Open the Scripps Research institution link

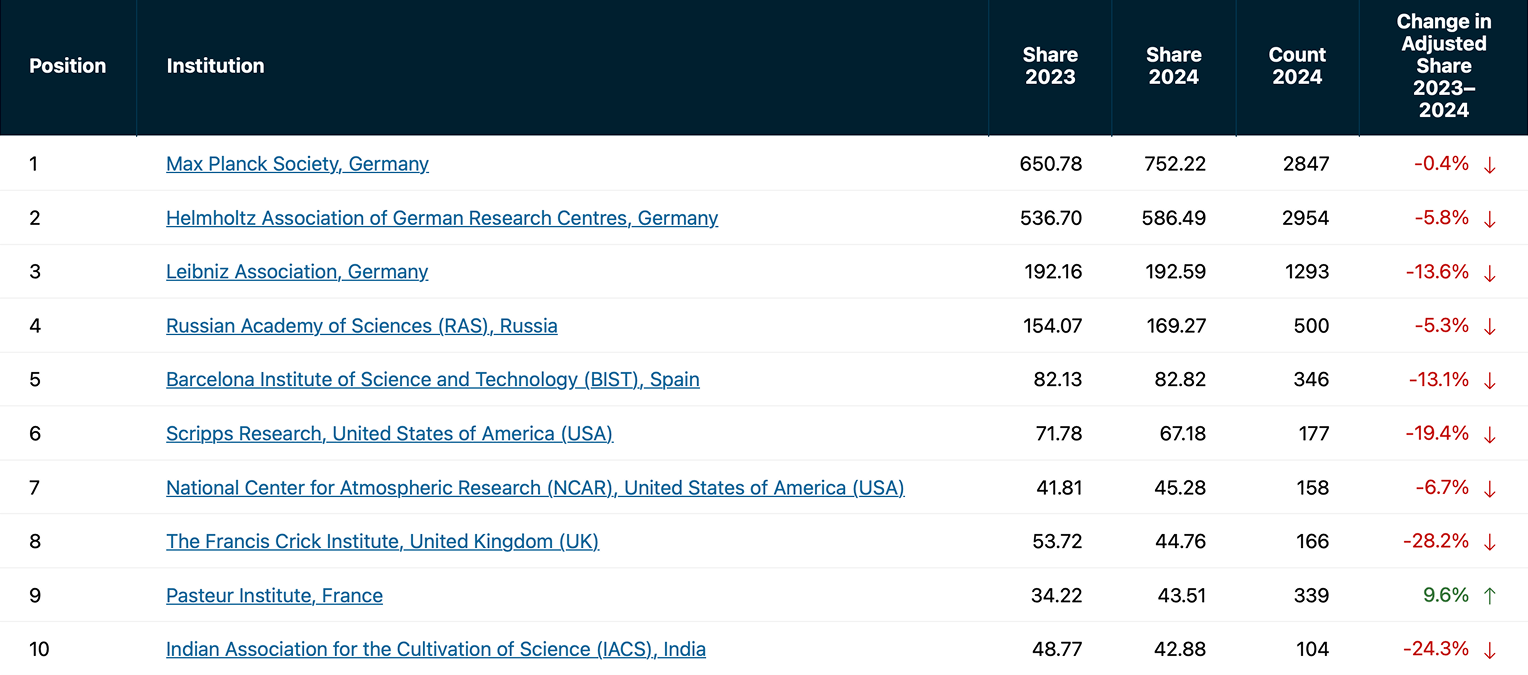click(x=389, y=434)
